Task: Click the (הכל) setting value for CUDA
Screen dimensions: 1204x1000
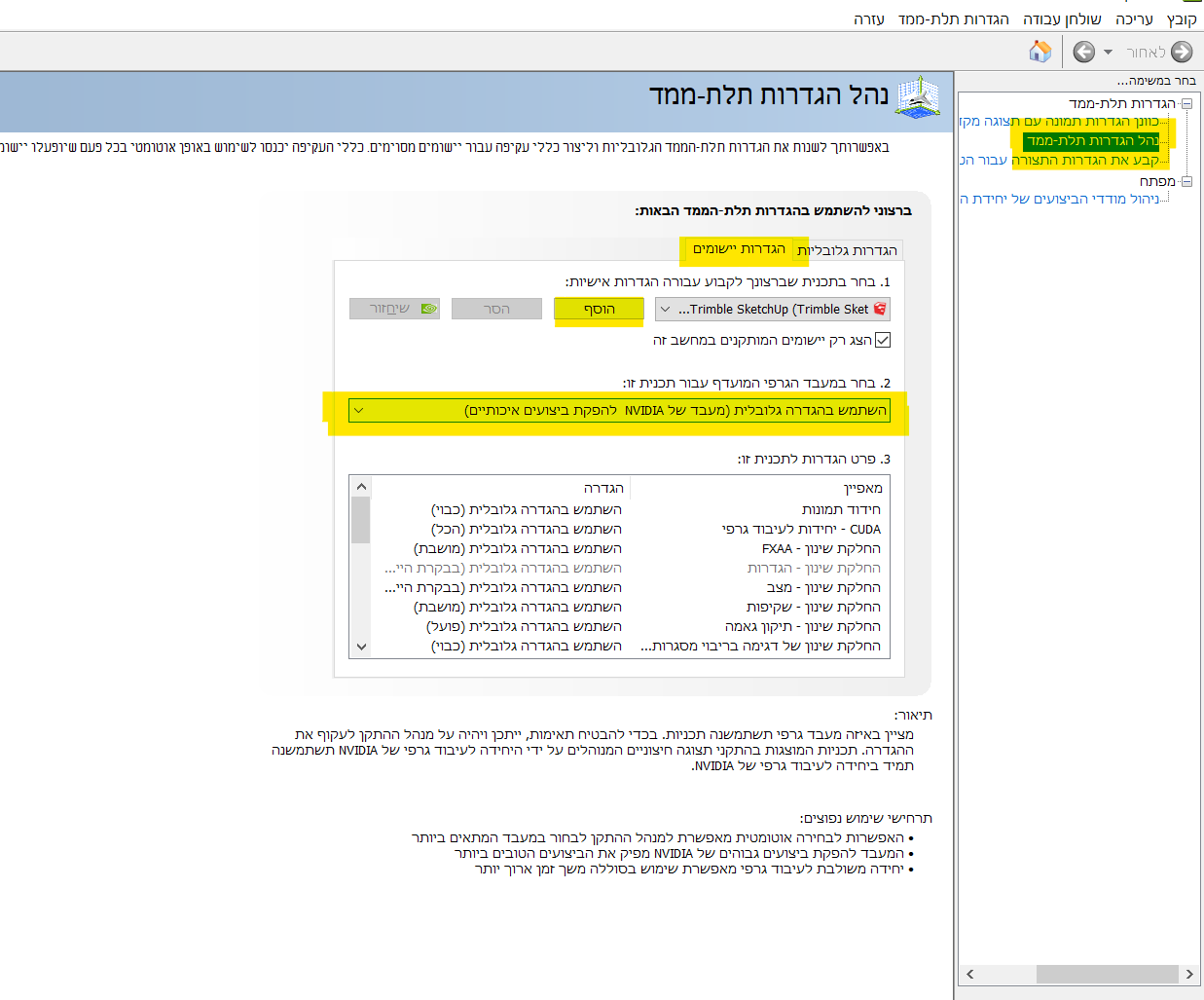Action: [527, 529]
